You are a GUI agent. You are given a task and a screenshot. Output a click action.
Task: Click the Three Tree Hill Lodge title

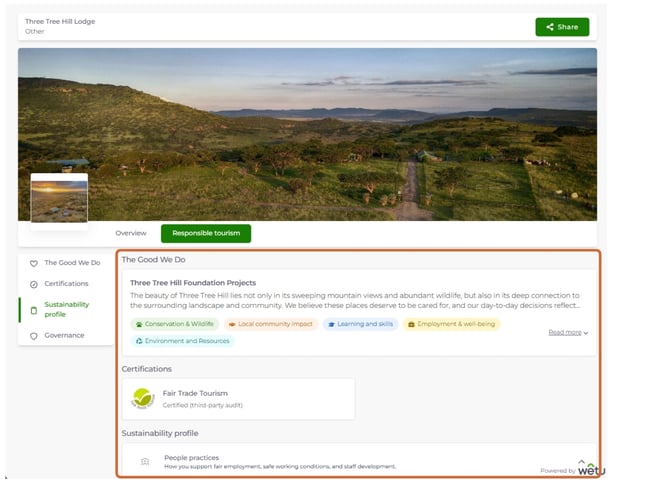[60, 21]
